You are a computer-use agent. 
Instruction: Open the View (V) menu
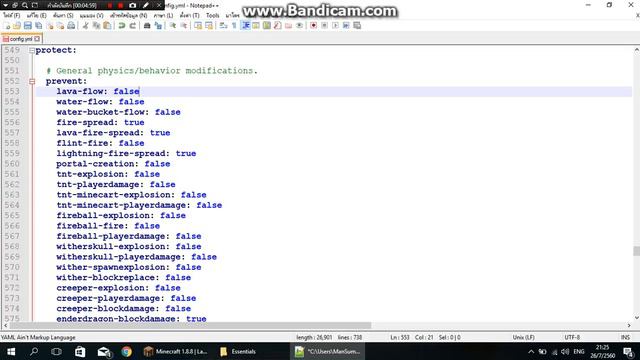[91, 15]
